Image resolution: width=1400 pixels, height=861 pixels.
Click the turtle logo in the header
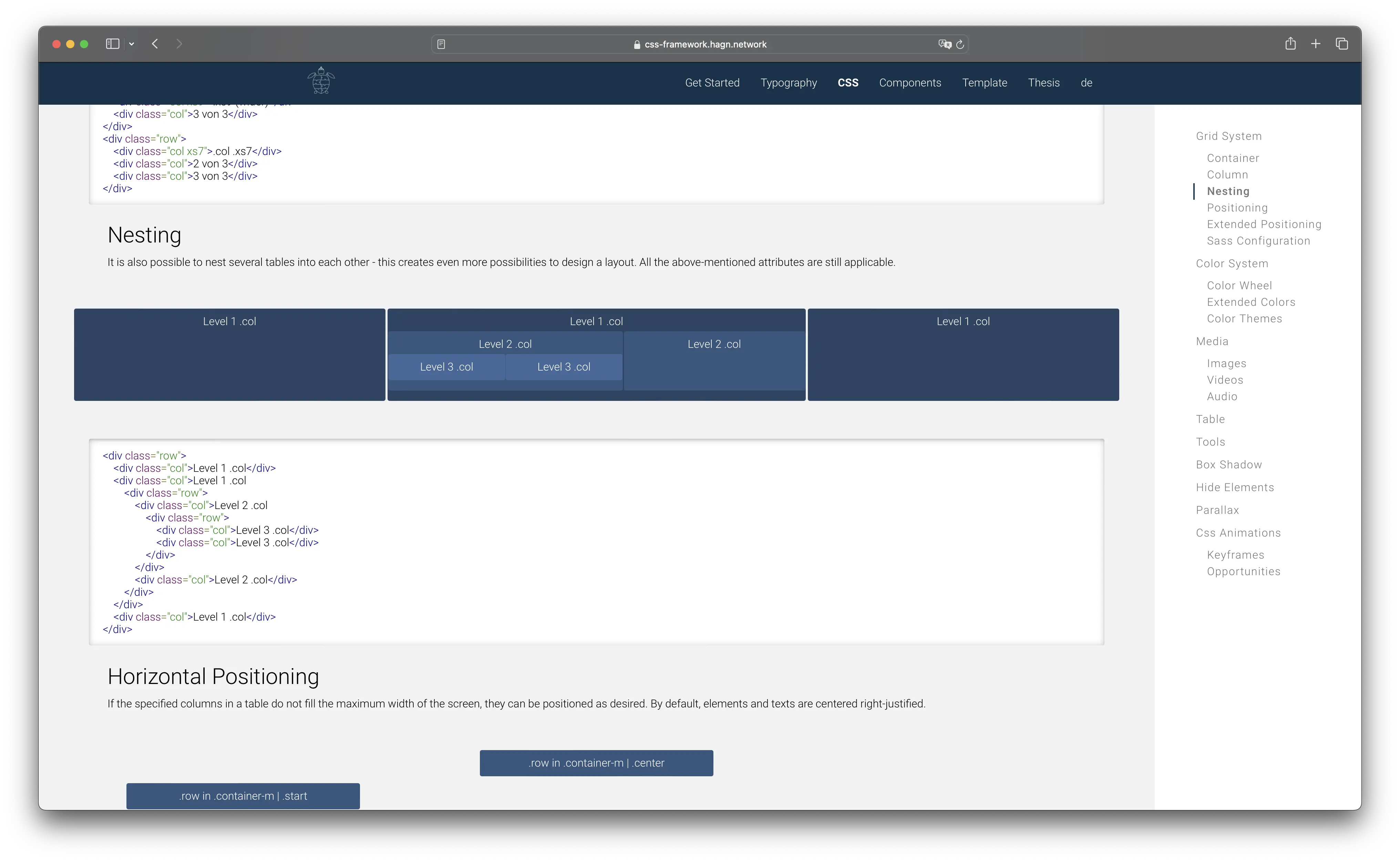point(321,81)
